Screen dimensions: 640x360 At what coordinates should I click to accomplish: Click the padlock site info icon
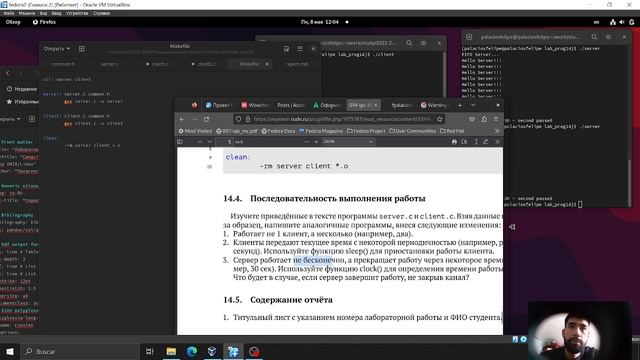click(247, 119)
